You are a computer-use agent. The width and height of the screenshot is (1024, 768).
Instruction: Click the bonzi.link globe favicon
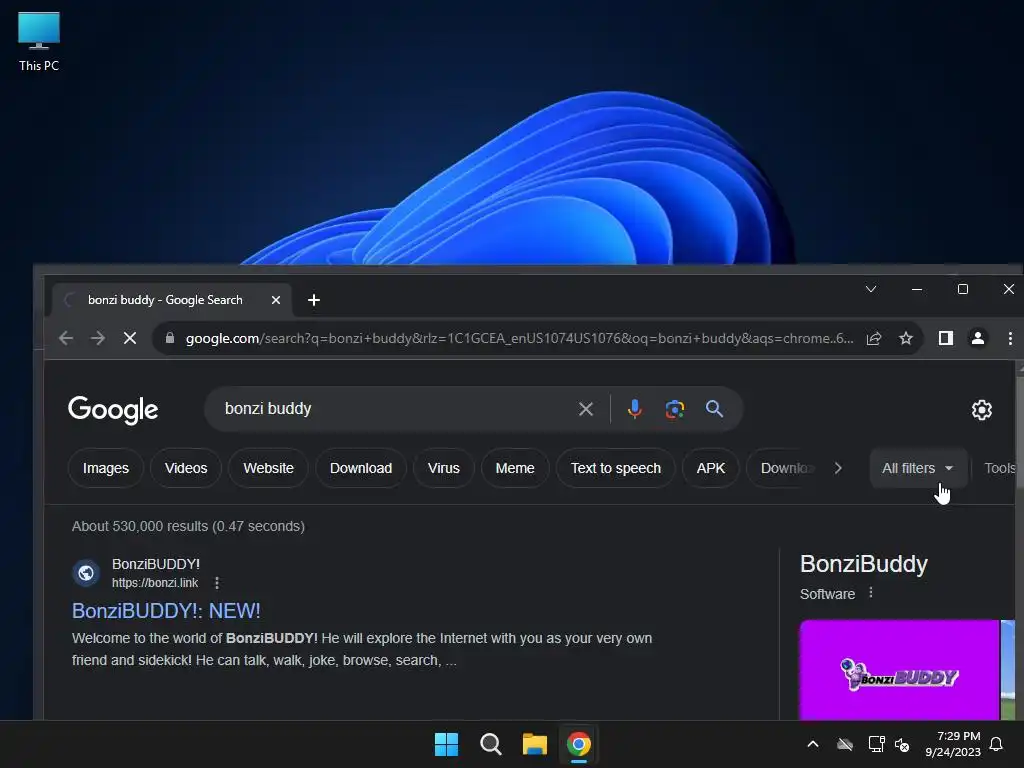(86, 573)
